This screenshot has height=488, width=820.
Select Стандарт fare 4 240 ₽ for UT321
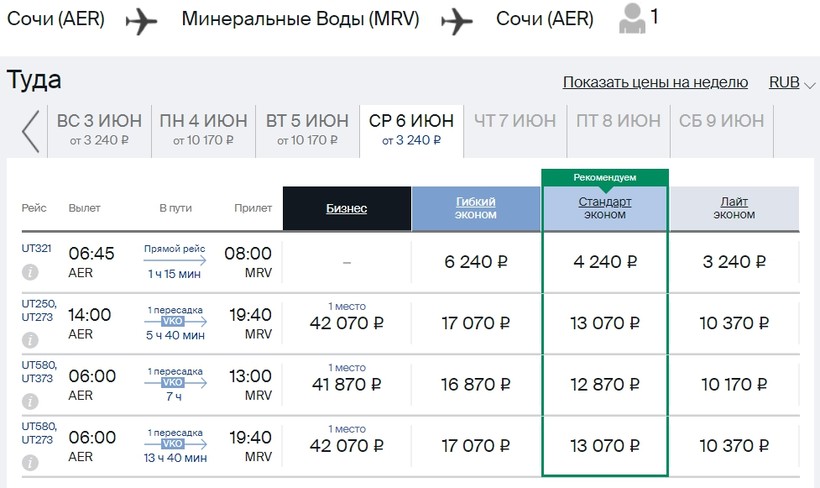(x=604, y=263)
